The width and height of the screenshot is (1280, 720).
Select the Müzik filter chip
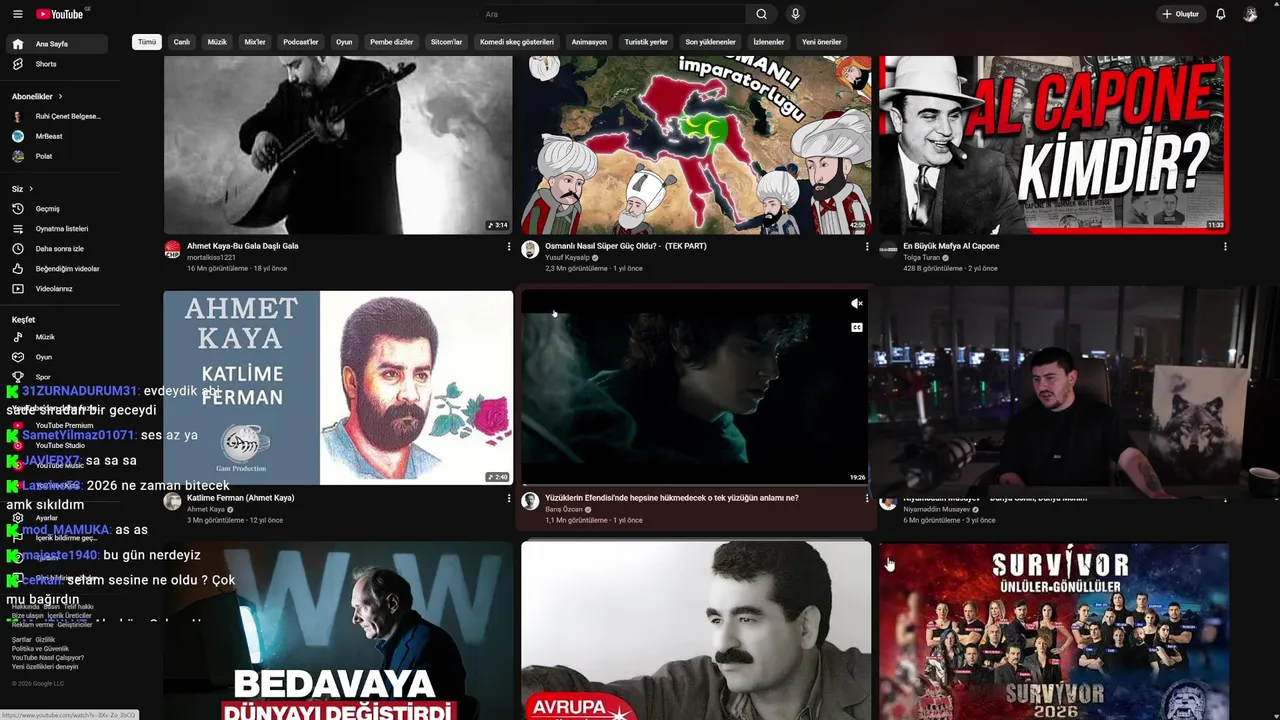(217, 42)
